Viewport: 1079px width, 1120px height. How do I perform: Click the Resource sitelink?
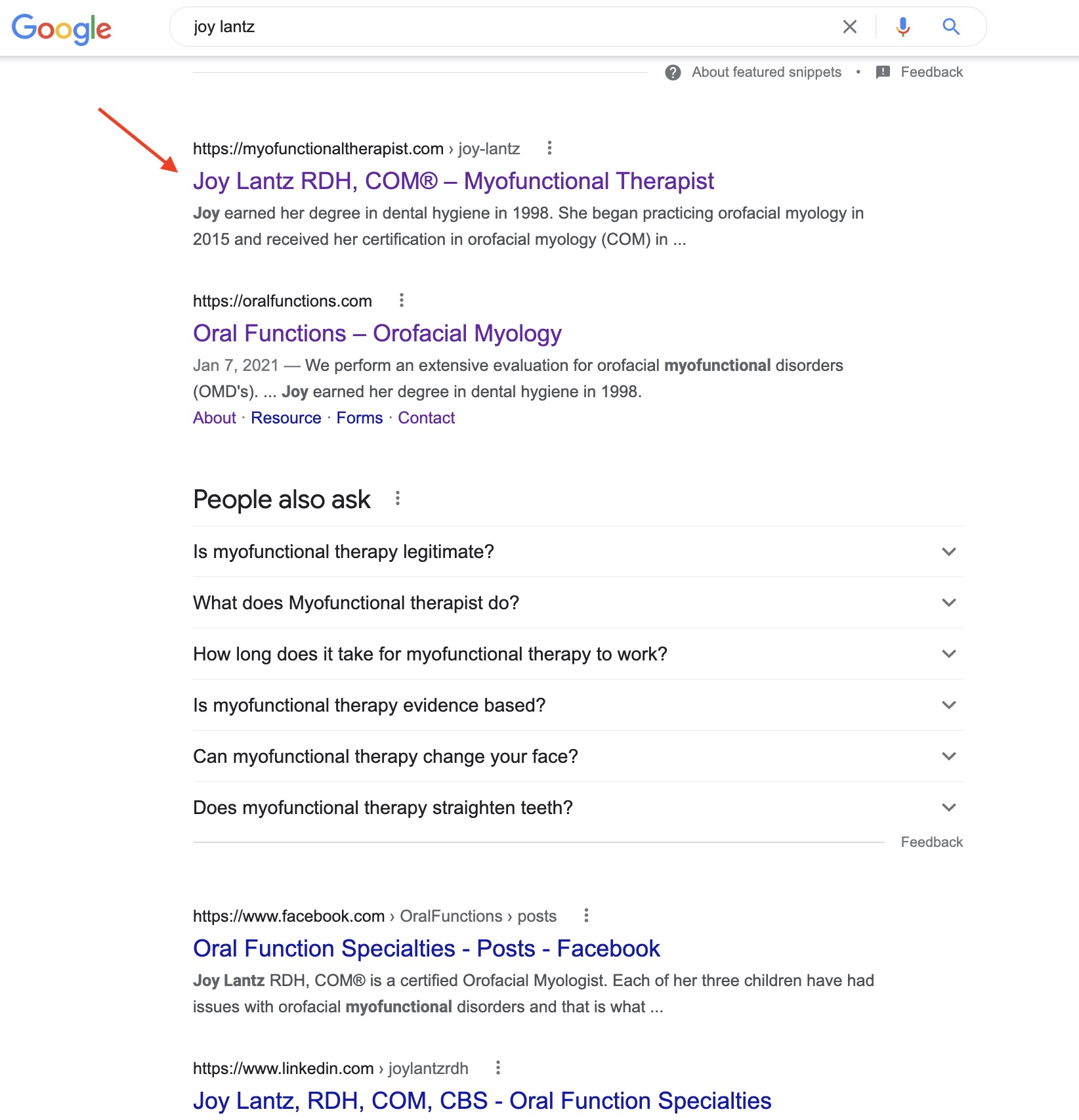pos(286,418)
